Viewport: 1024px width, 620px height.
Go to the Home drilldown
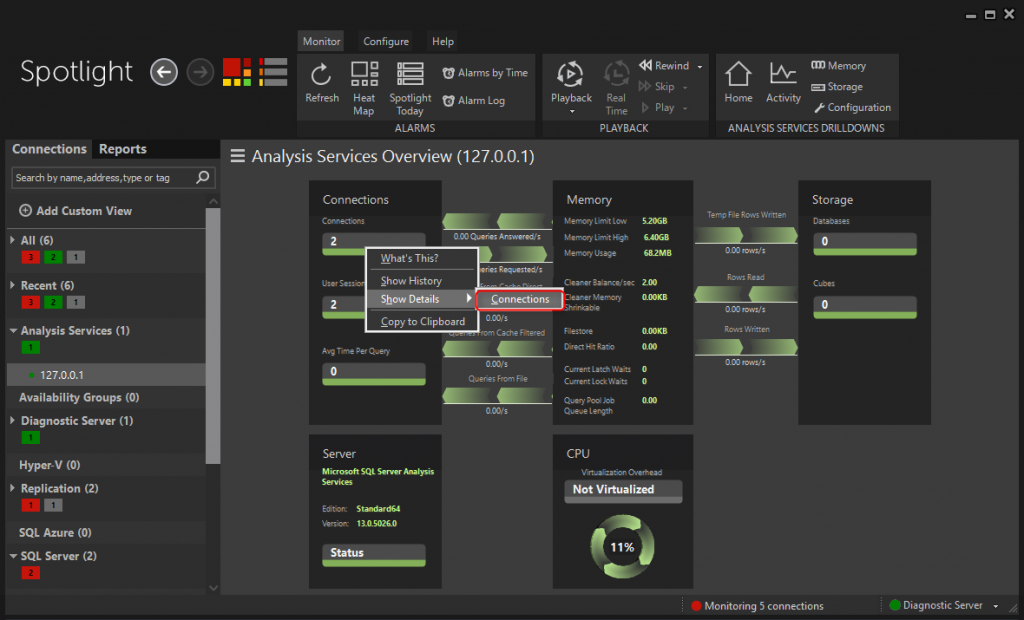click(738, 82)
